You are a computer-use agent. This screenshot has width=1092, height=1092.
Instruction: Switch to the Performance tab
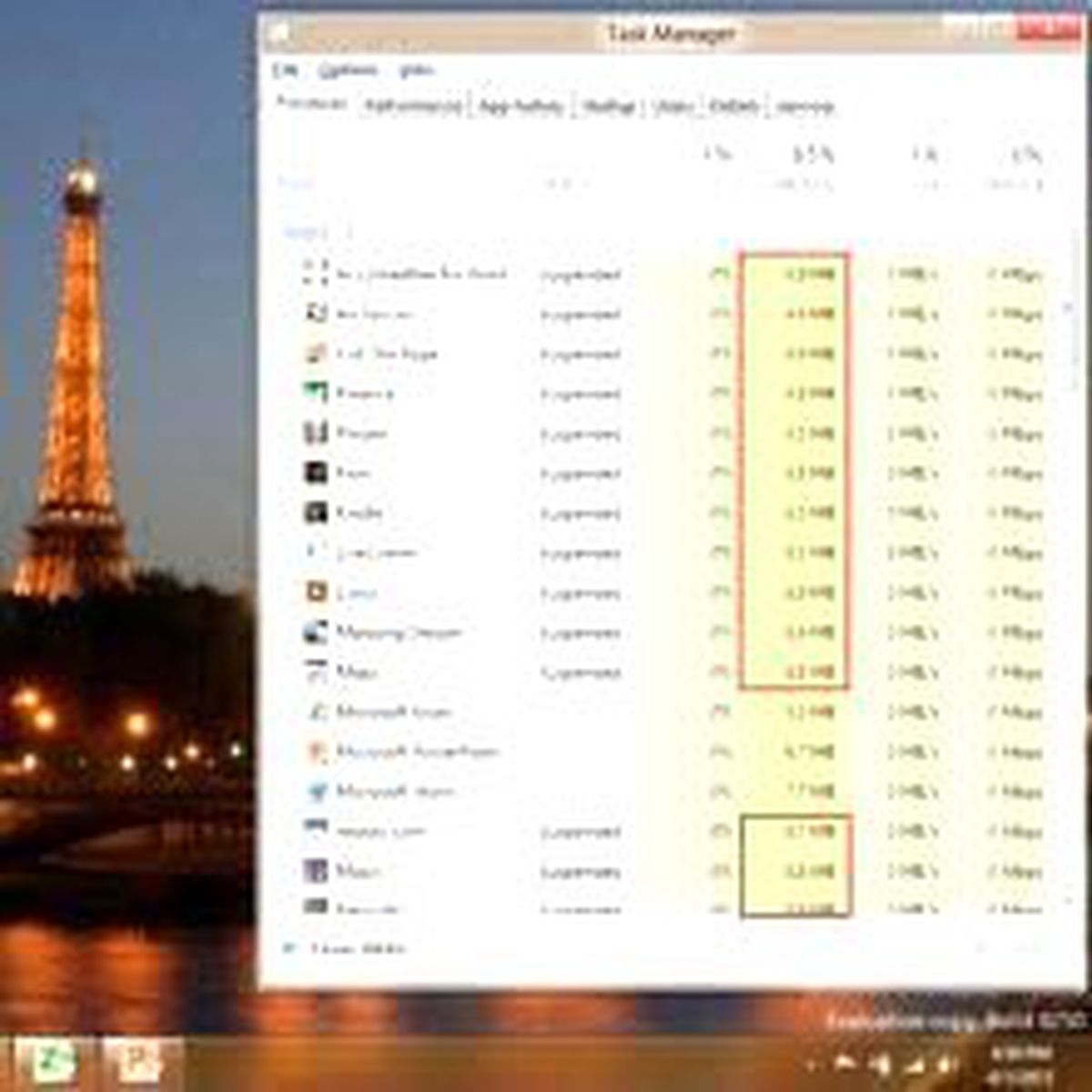point(412,106)
